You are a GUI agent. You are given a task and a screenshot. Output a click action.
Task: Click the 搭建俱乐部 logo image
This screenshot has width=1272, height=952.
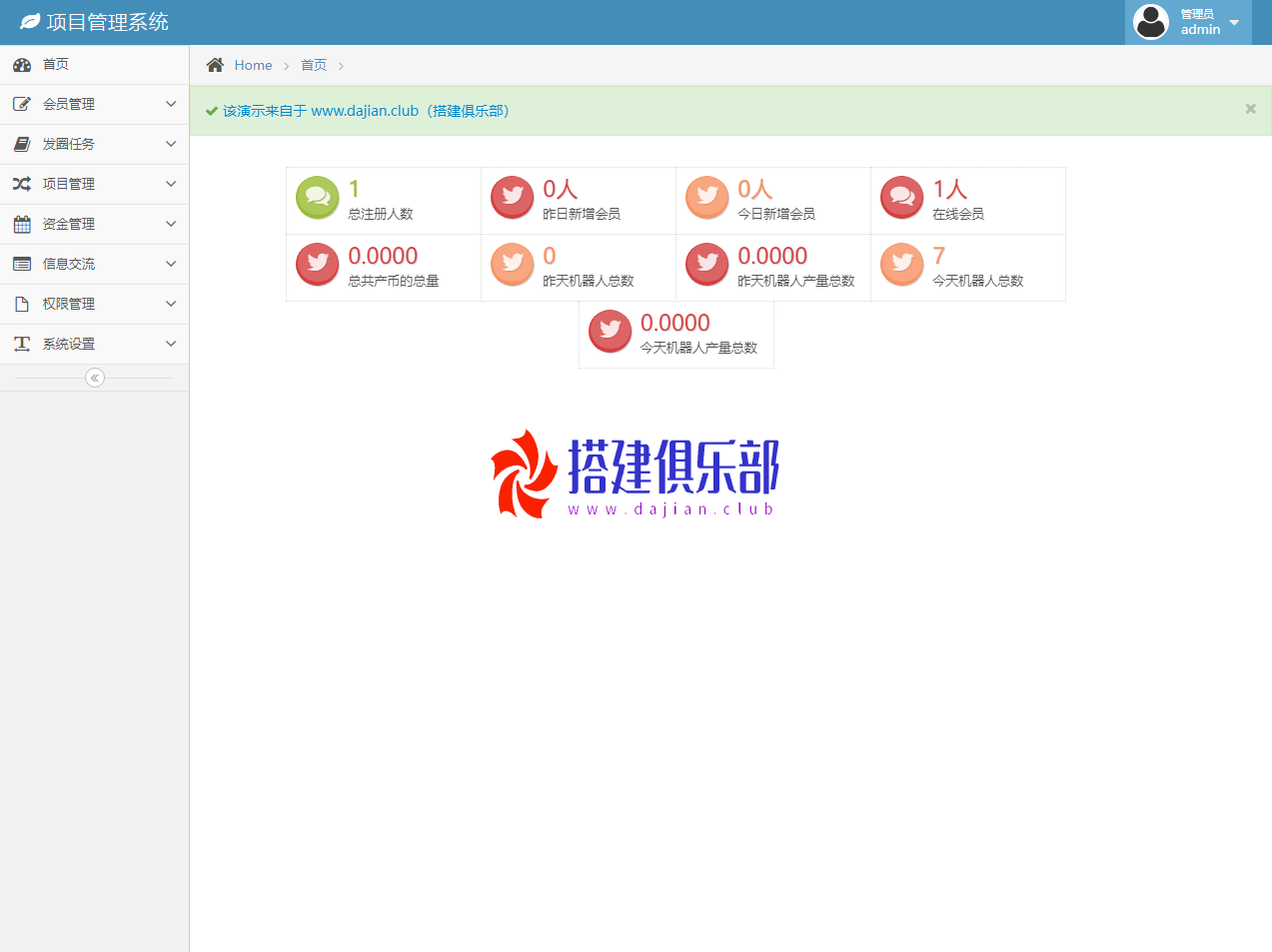point(635,475)
